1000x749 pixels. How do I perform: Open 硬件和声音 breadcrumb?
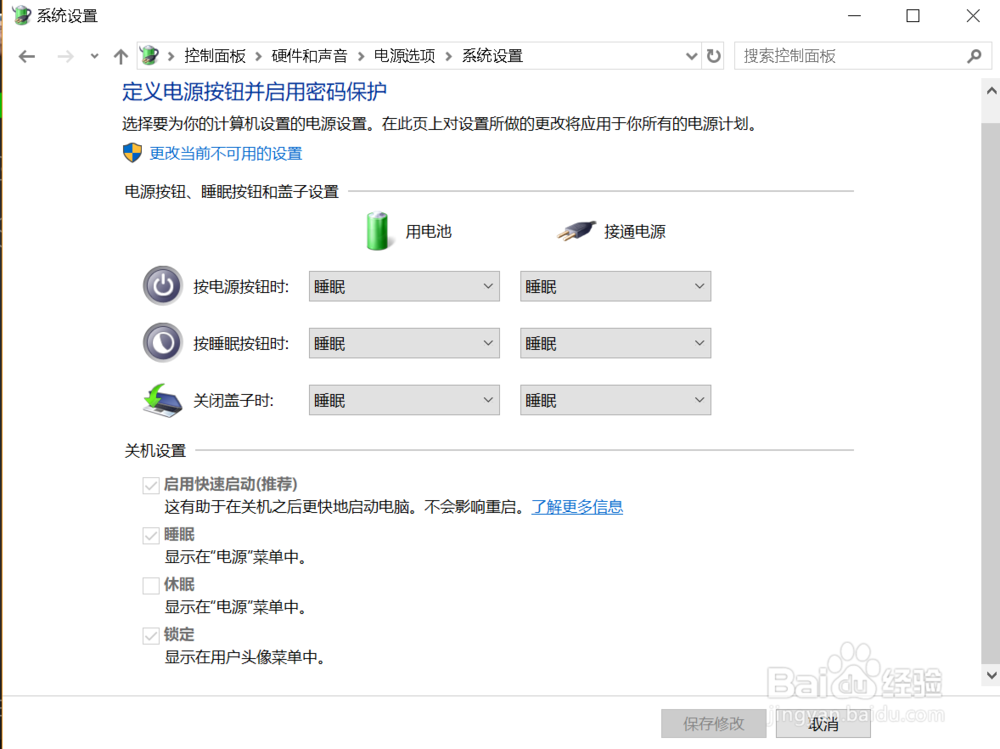click(x=309, y=56)
